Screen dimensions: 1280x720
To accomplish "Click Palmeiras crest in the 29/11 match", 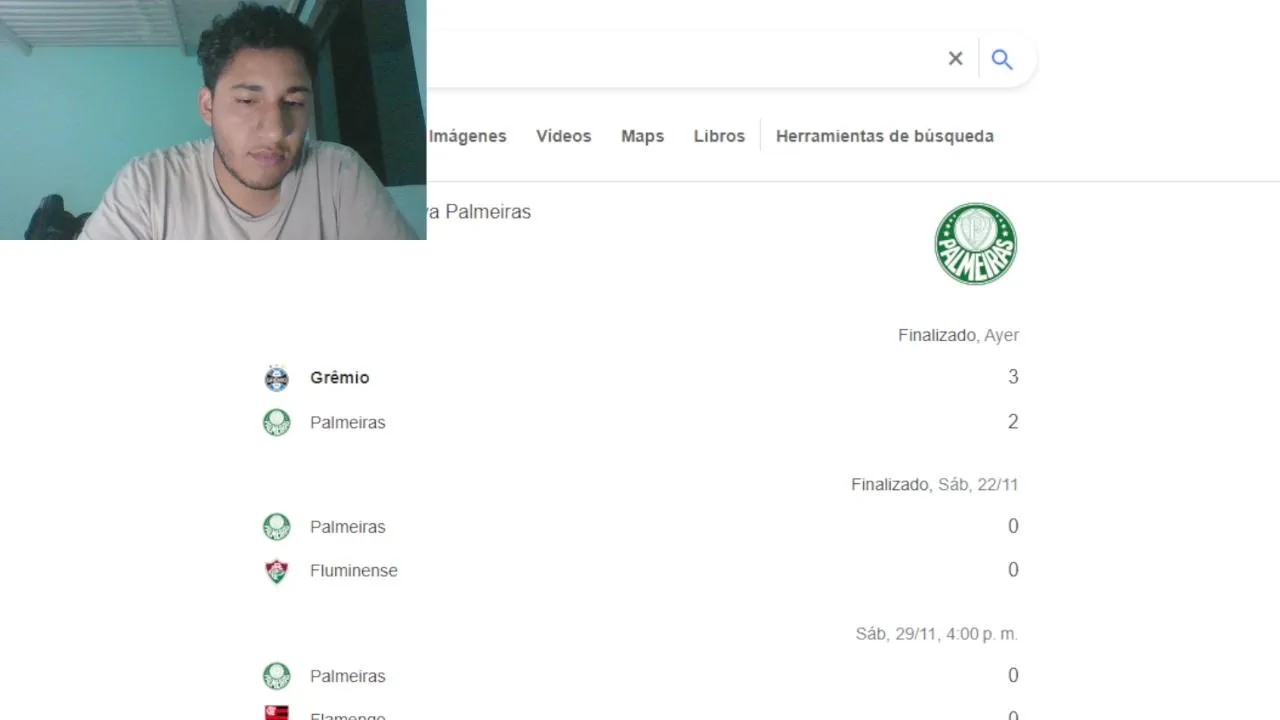I will tap(276, 676).
